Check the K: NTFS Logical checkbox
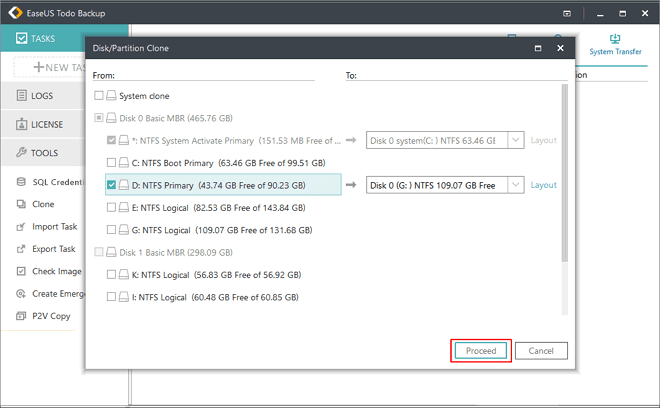This screenshot has width=660, height=408. [x=111, y=275]
